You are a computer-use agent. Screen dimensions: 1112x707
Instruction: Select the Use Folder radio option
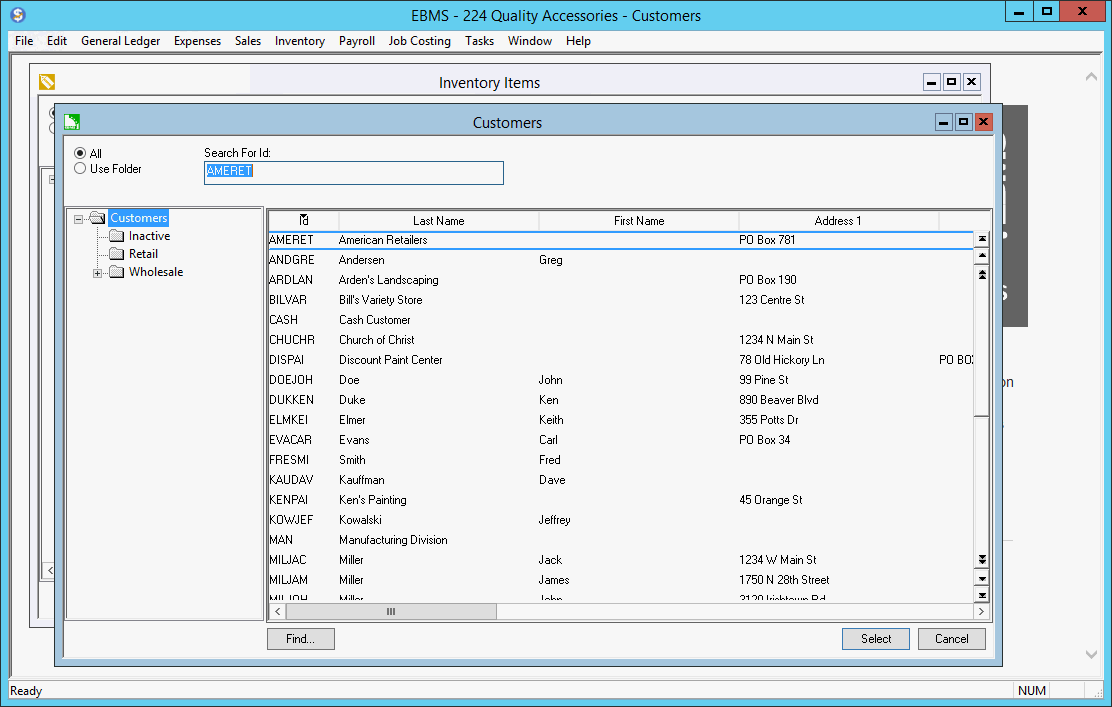pyautogui.click(x=80, y=169)
